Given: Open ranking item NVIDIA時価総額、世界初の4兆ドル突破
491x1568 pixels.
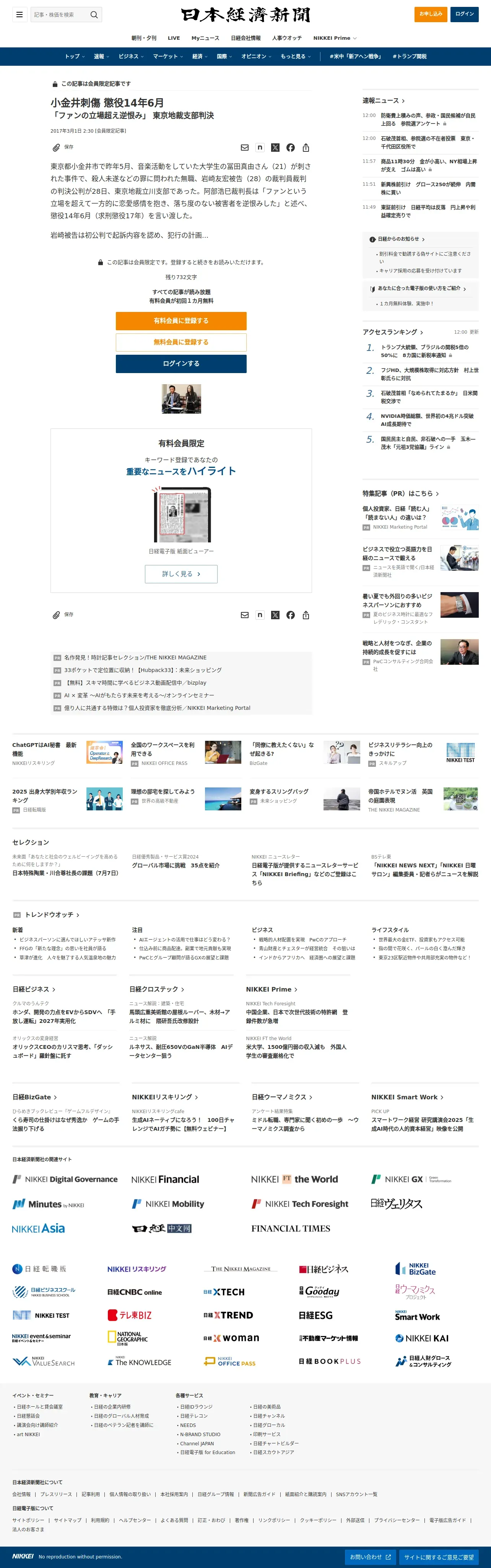Looking at the screenshot, I should [427, 420].
